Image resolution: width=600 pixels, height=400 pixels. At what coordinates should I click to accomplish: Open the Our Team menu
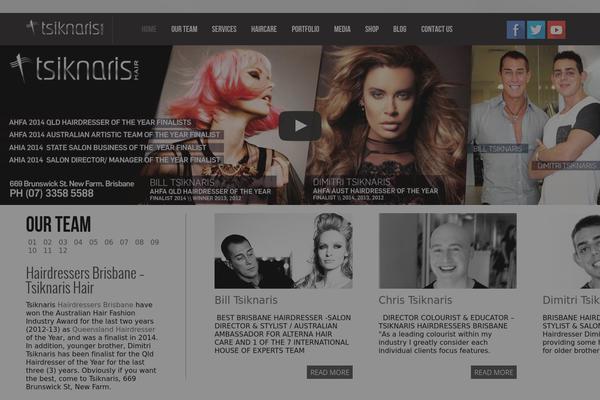tap(184, 29)
